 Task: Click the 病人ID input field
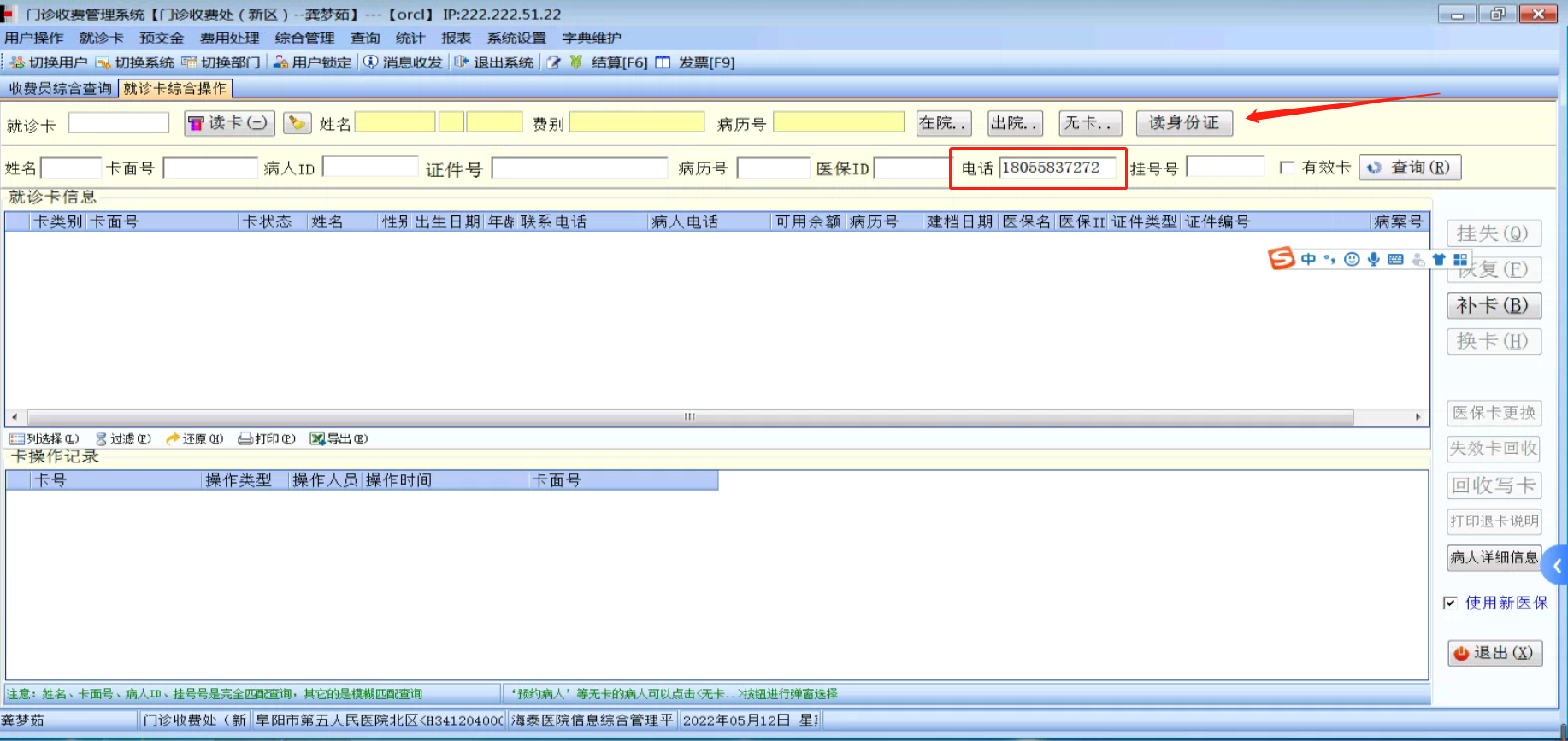point(370,167)
